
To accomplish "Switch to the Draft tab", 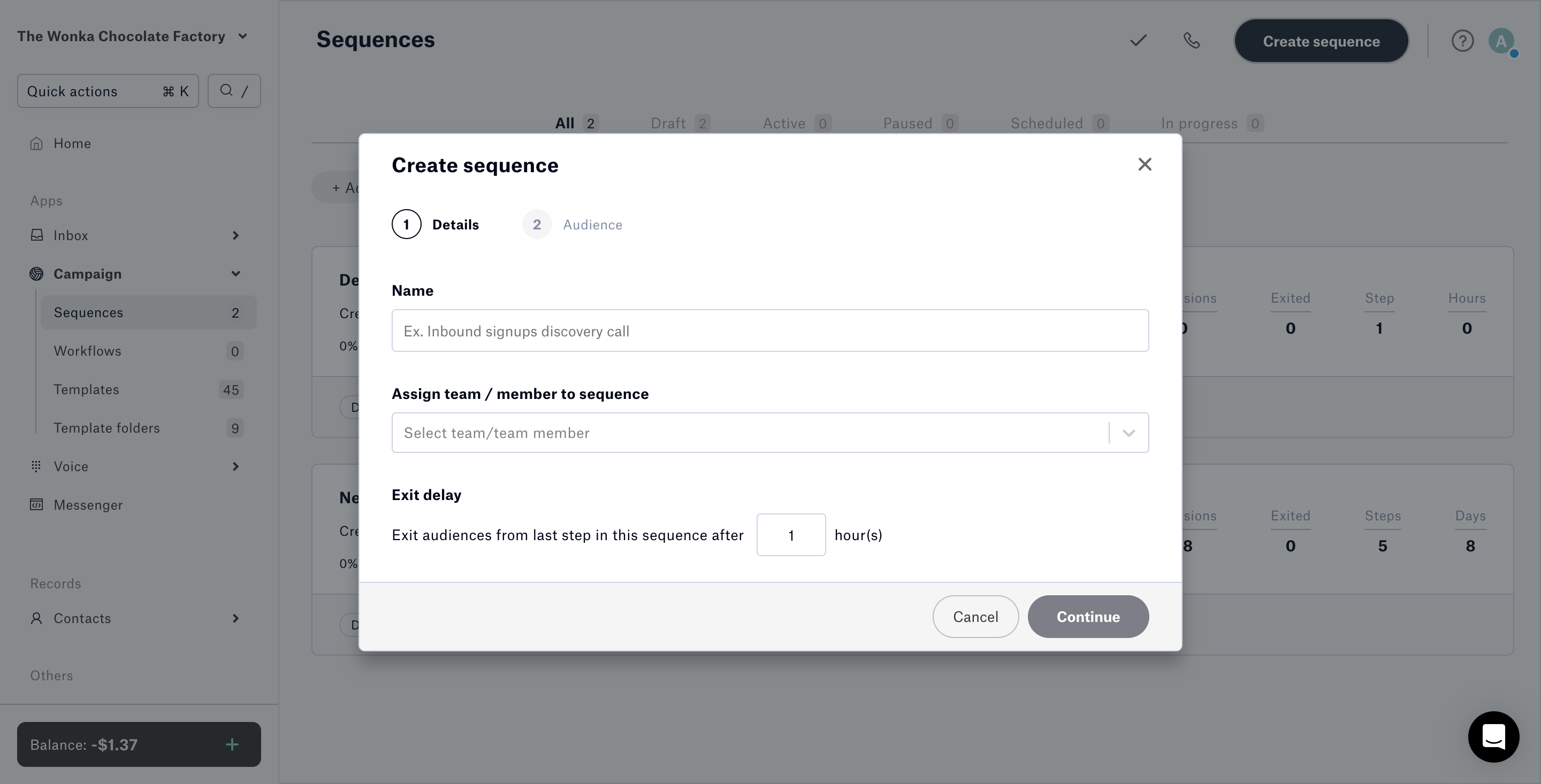I will pyautogui.click(x=680, y=123).
